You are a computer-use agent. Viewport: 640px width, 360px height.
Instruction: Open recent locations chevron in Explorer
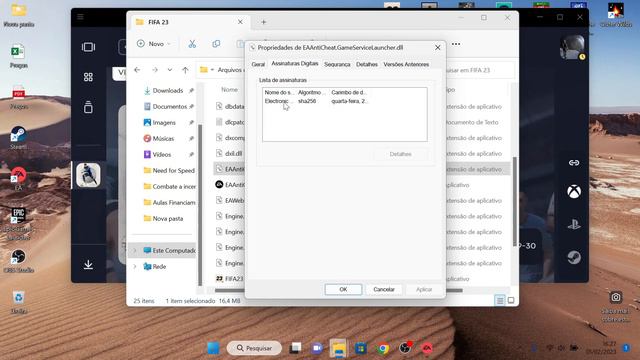pos(170,70)
